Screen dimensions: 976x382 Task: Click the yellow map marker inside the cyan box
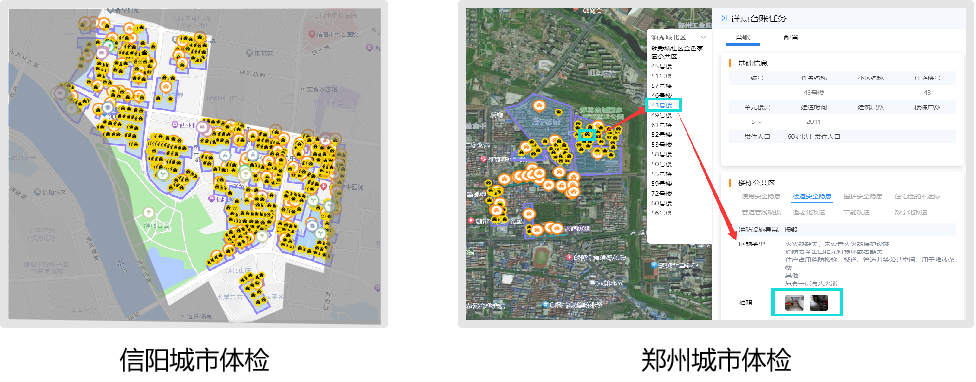586,134
